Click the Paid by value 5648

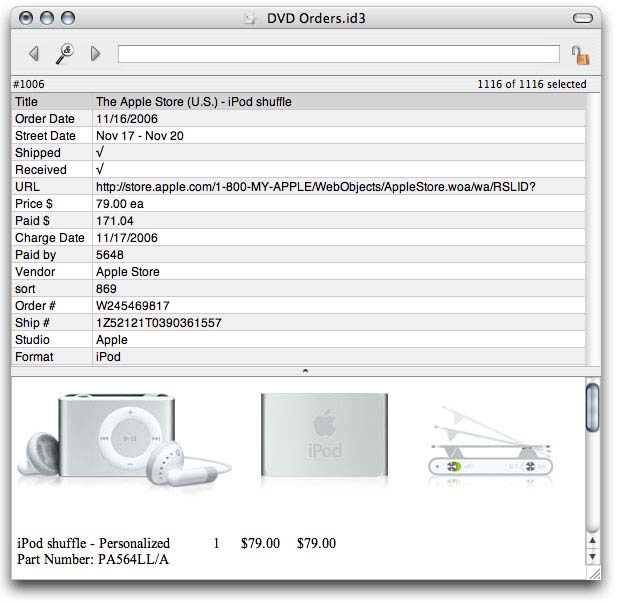(110, 255)
